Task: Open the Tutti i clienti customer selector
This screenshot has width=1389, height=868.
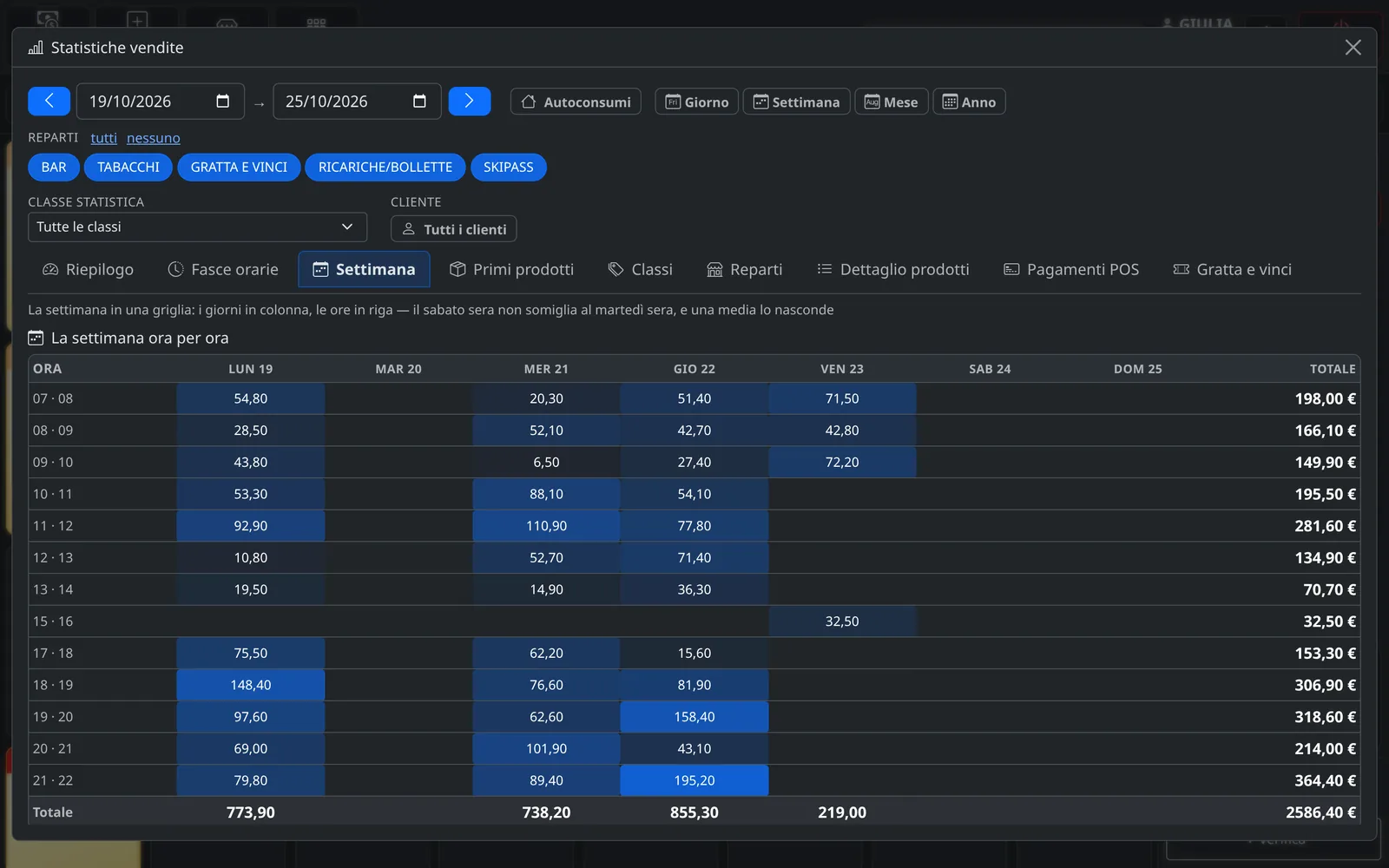Action: [x=454, y=229]
